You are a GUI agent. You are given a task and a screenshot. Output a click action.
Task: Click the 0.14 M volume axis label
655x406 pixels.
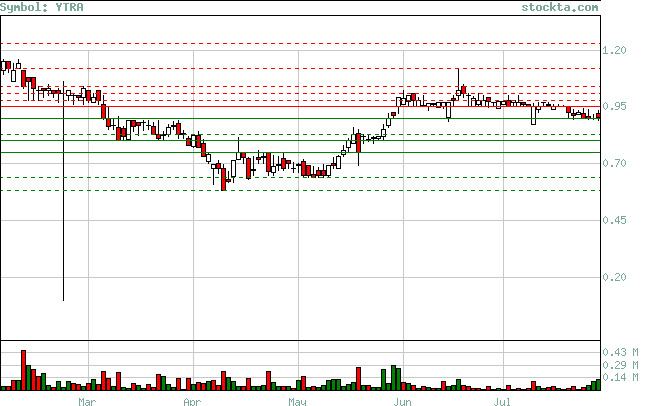pyautogui.click(x=620, y=377)
